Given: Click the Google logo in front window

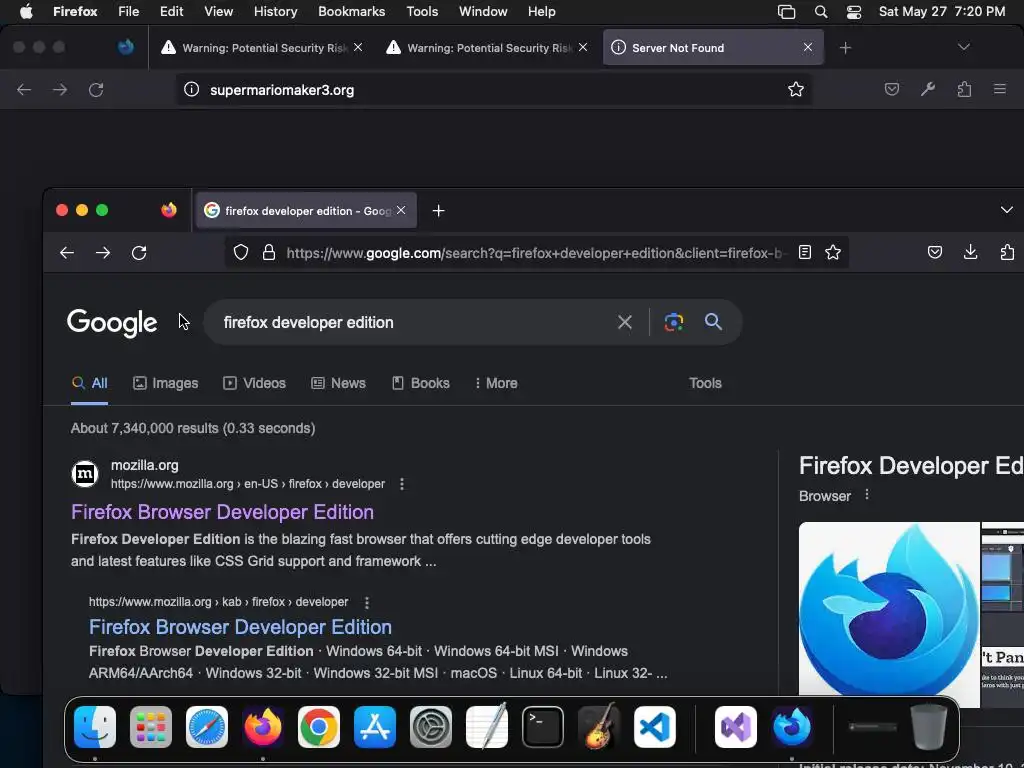Looking at the screenshot, I should 112,322.
